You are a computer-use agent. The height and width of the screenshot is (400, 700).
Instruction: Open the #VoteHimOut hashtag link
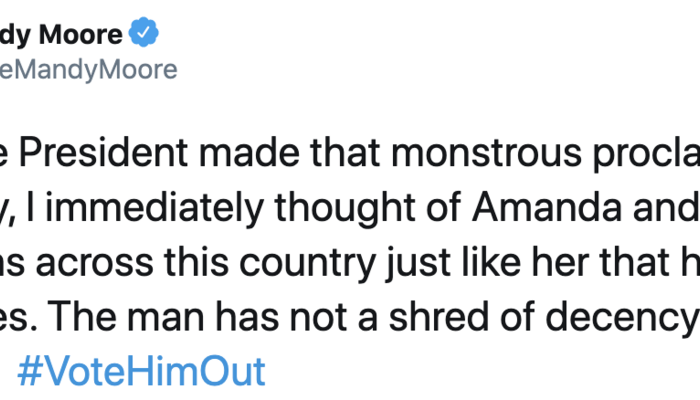coord(141,371)
